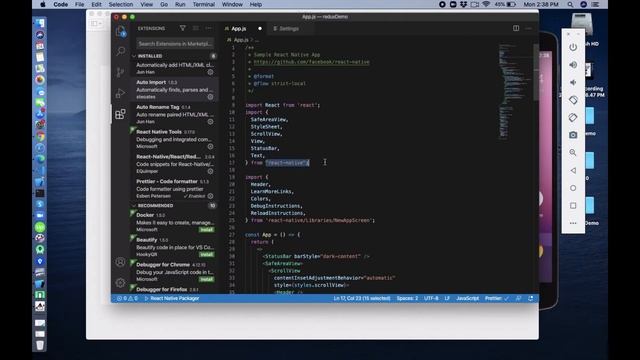The height and width of the screenshot is (360, 640).
Task: Search Extensions in Marketplace field
Action: [x=175, y=43]
